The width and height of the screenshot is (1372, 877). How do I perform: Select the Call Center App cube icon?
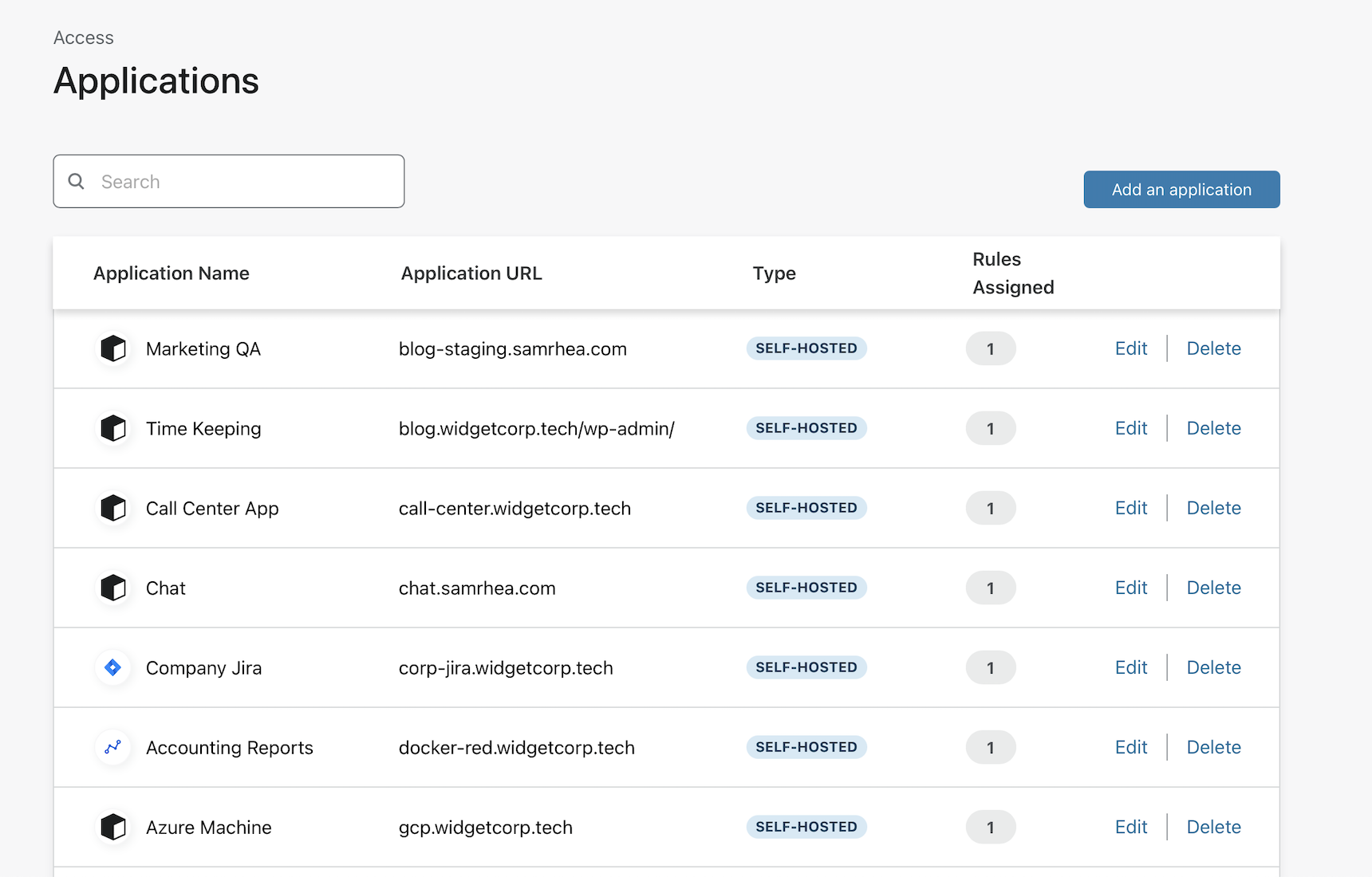pos(113,508)
